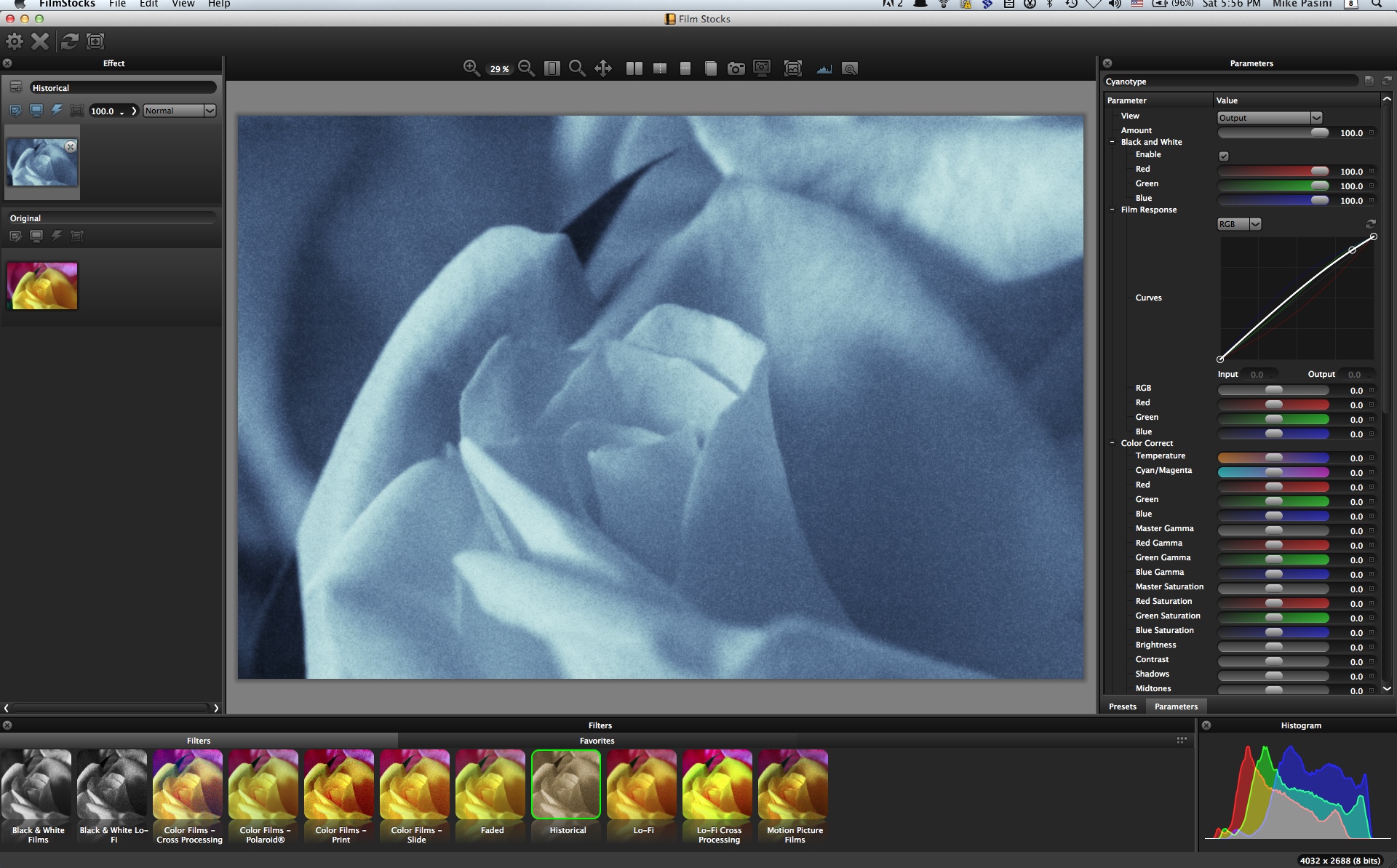1397x868 pixels.
Task: Select the pan arrows tool
Action: click(x=603, y=68)
